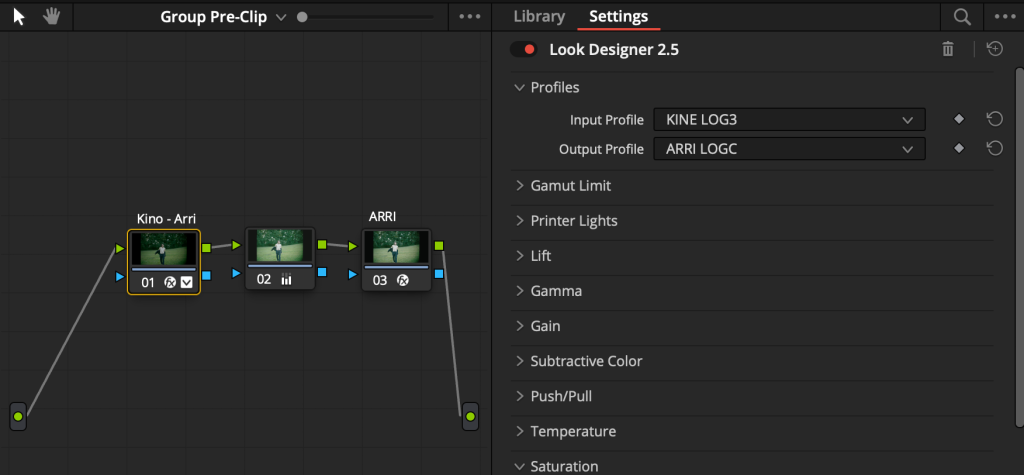Screen dimensions: 1024x475
Task: Open node editor three-dot options menu
Action: (470, 17)
